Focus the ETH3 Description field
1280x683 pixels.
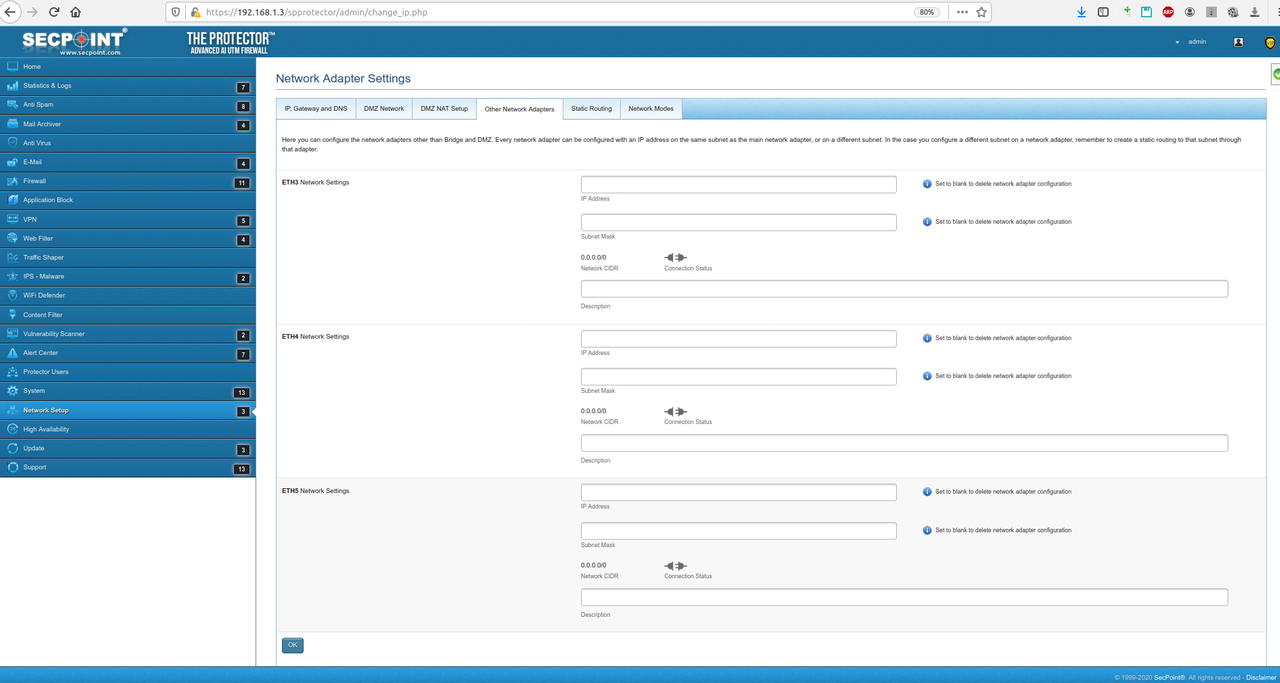pyautogui.click(x=904, y=289)
